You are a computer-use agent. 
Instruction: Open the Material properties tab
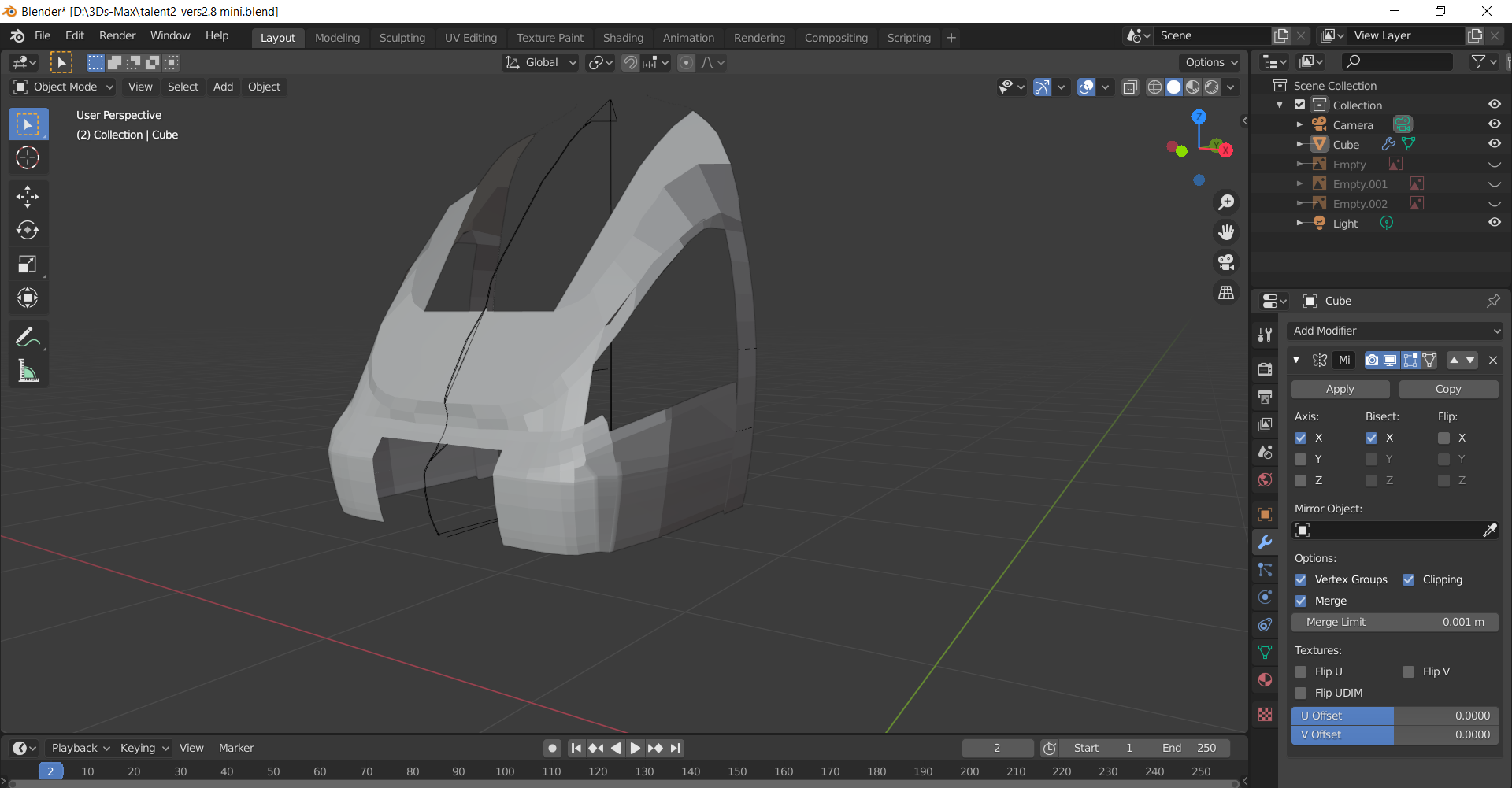[1266, 680]
